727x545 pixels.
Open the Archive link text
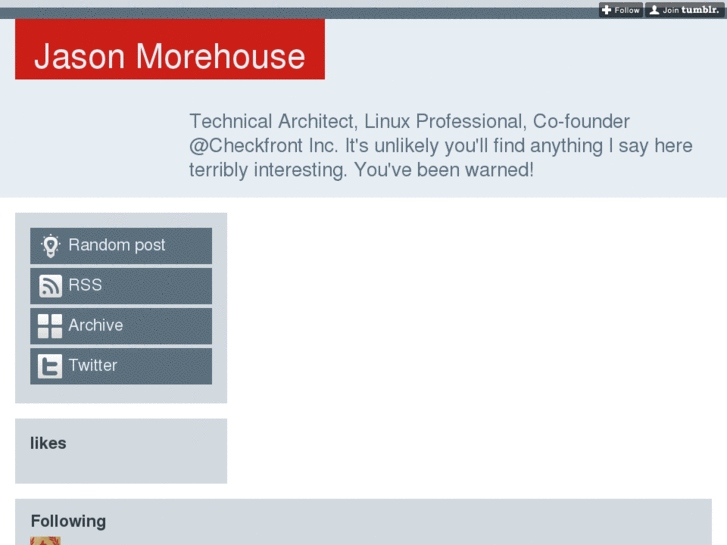point(96,325)
